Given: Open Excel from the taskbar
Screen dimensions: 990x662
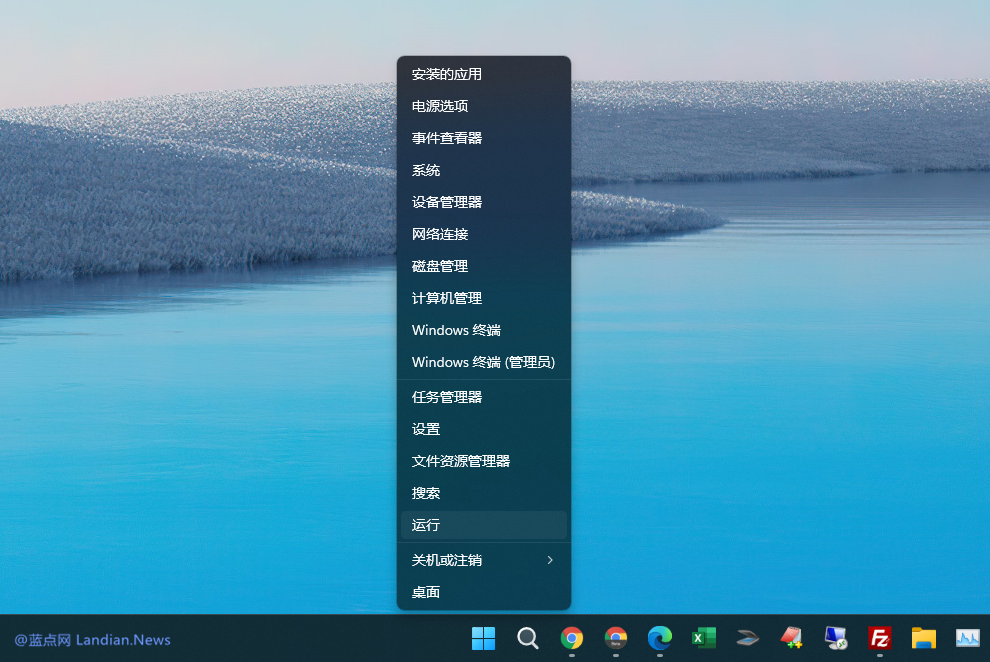Looking at the screenshot, I should tap(704, 638).
